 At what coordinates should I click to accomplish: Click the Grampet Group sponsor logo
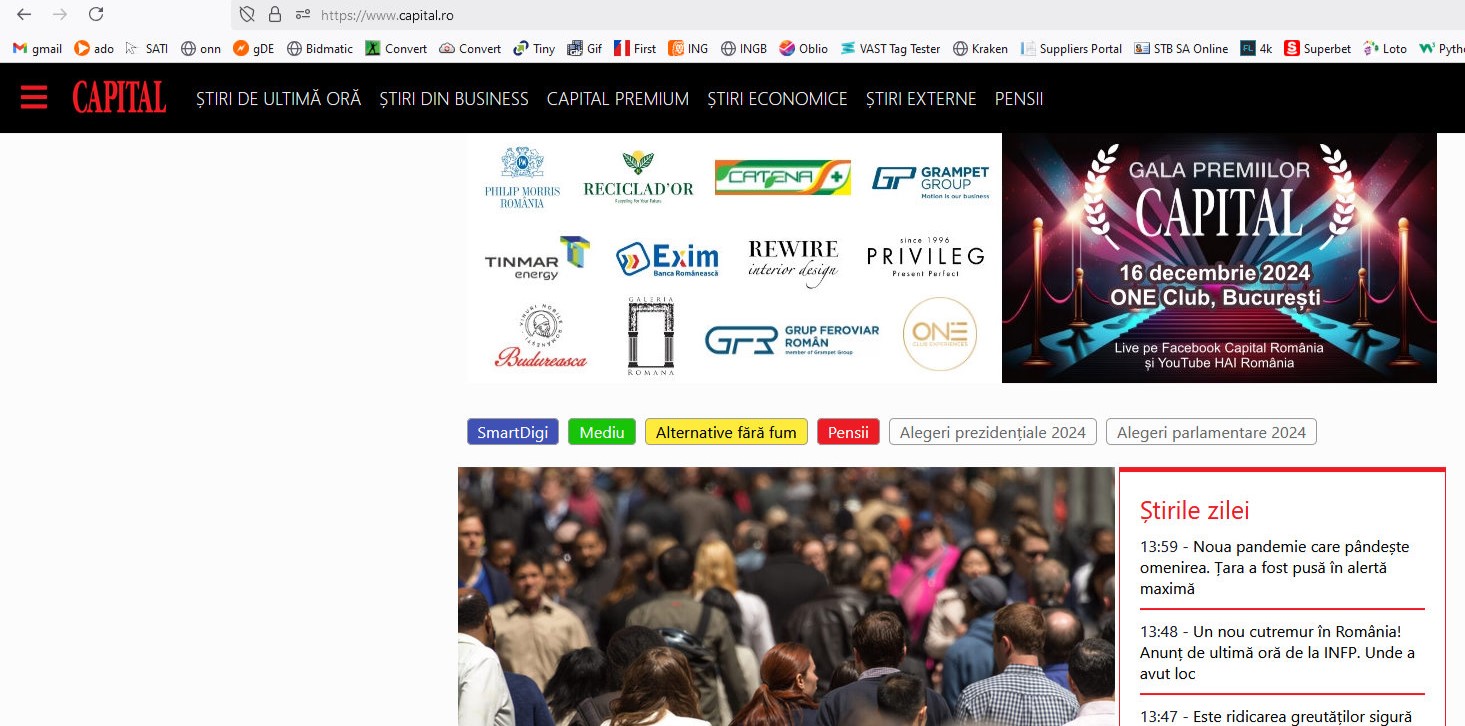(x=931, y=182)
